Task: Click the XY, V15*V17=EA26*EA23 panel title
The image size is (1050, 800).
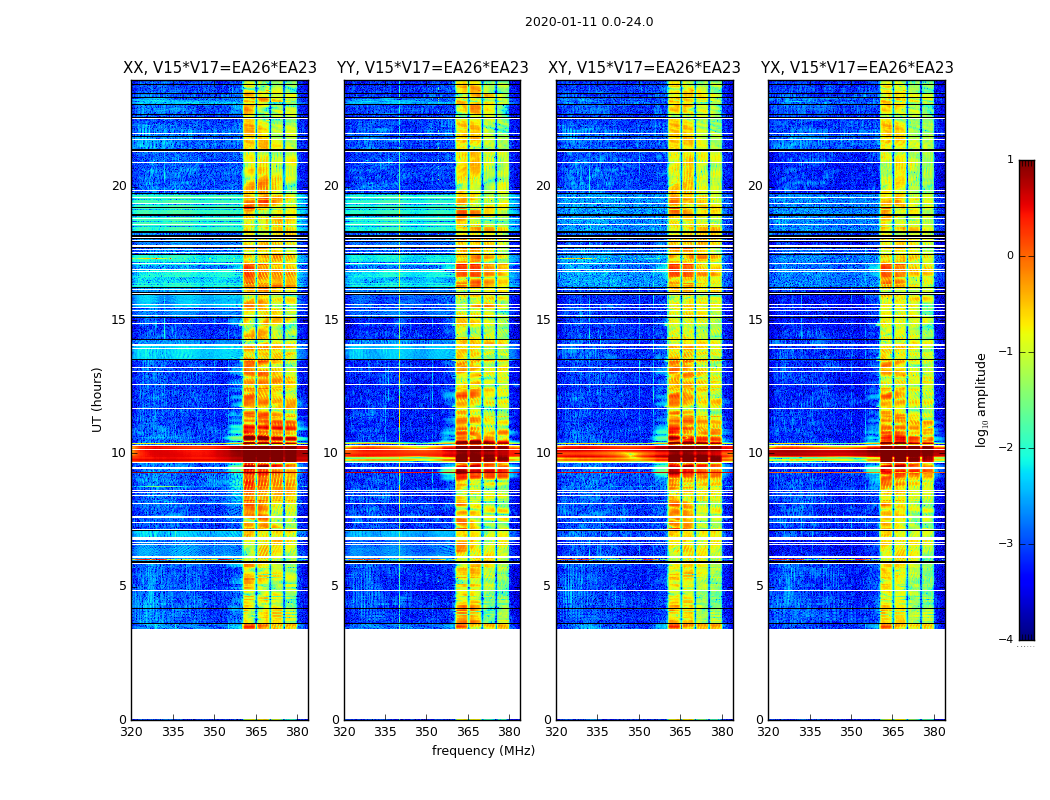Action: [644, 68]
